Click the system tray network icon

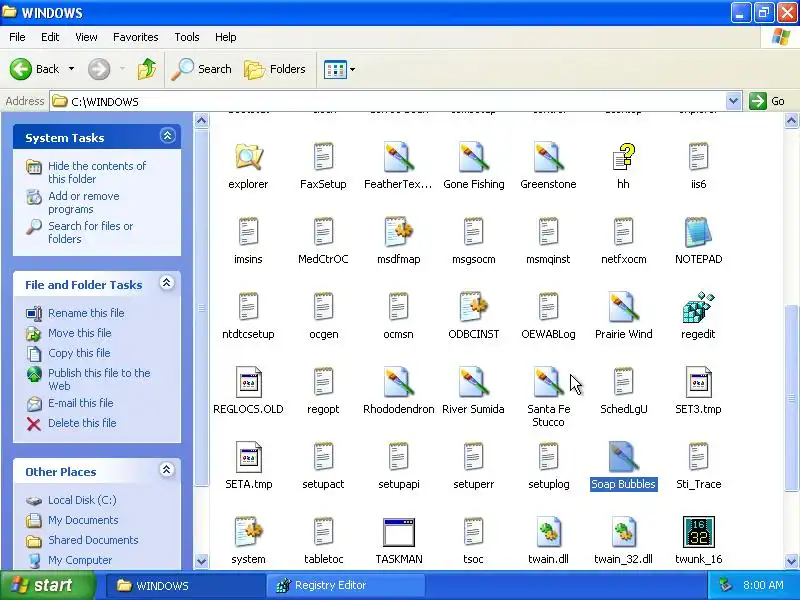click(725, 585)
